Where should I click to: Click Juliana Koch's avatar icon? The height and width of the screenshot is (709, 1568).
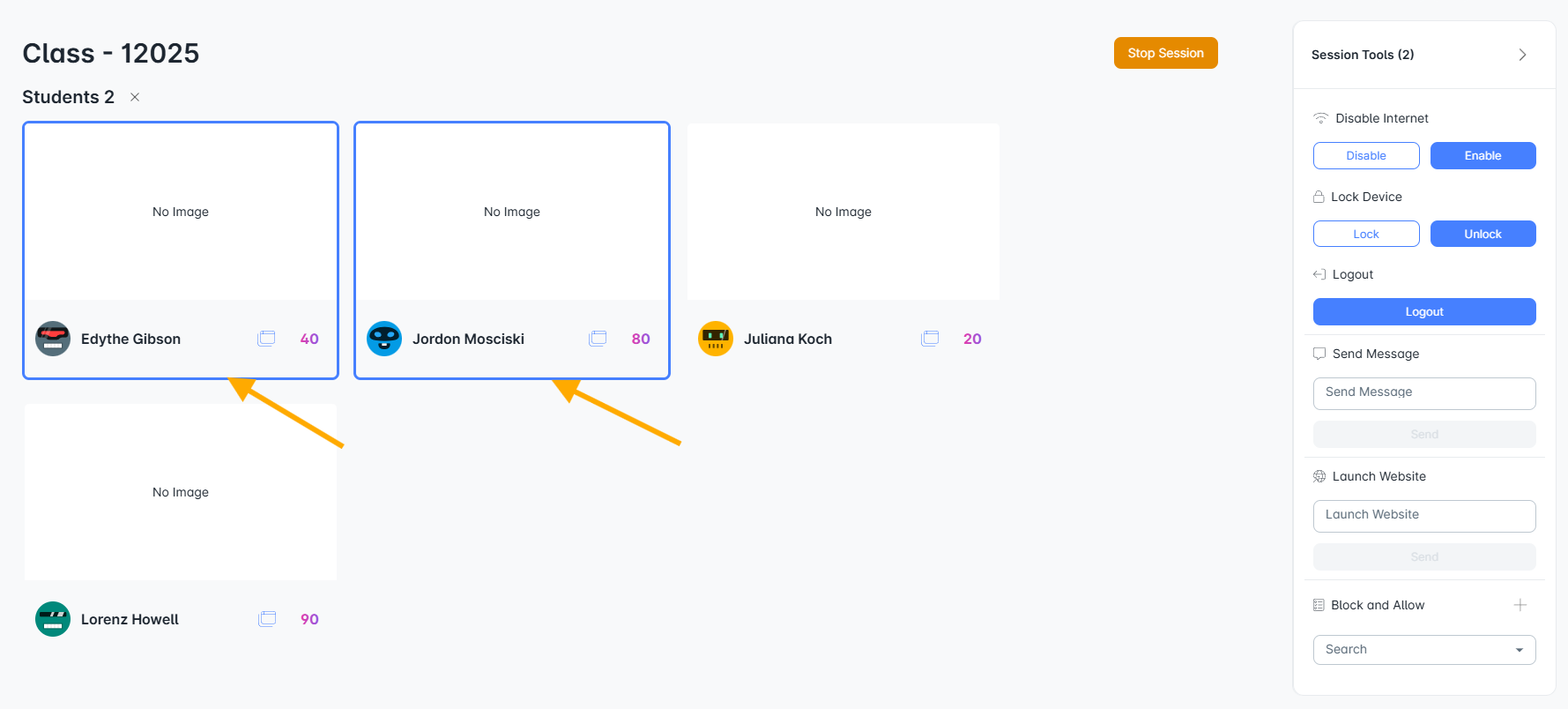pyautogui.click(x=716, y=339)
